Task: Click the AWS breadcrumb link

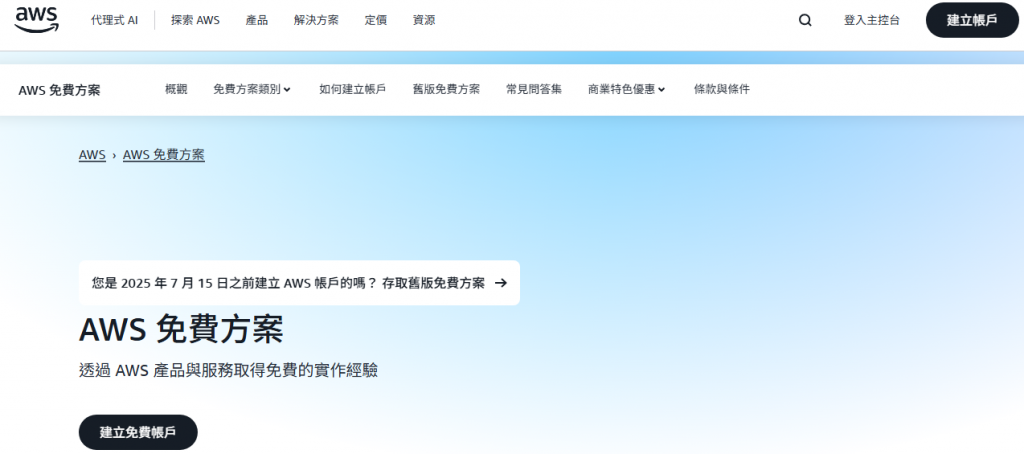Action: 92,155
